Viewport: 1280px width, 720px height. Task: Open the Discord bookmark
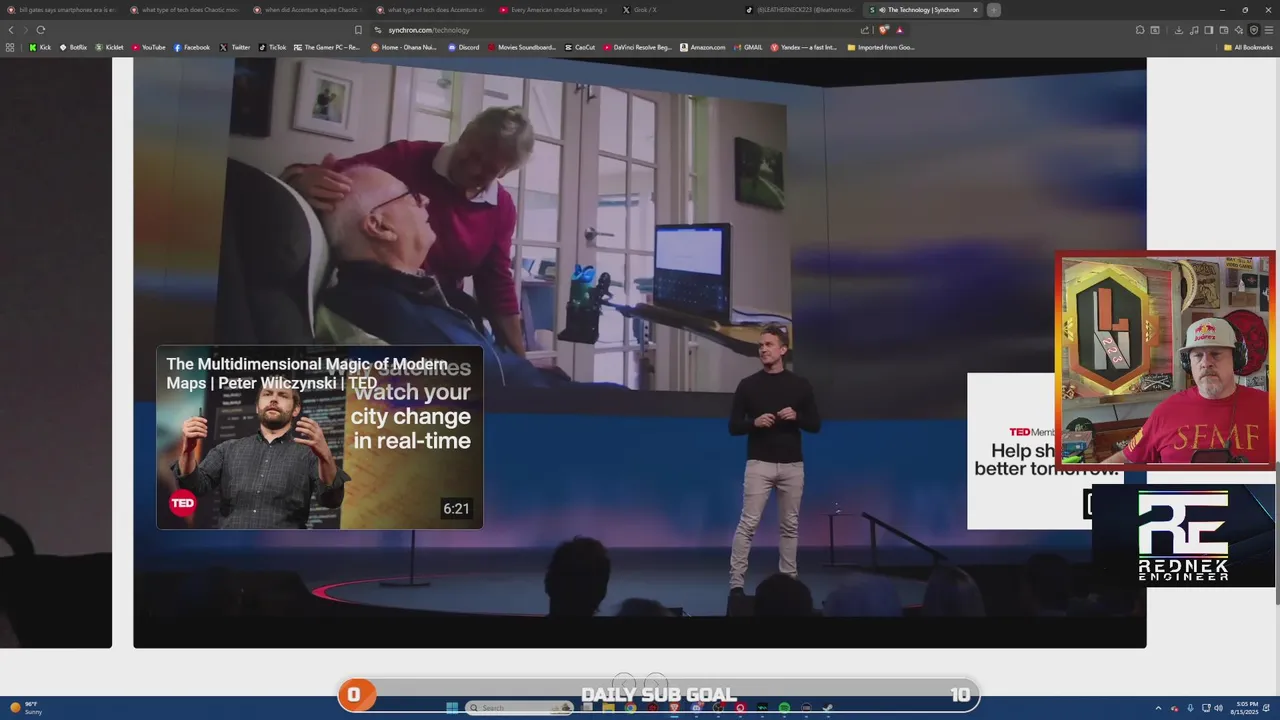[463, 47]
